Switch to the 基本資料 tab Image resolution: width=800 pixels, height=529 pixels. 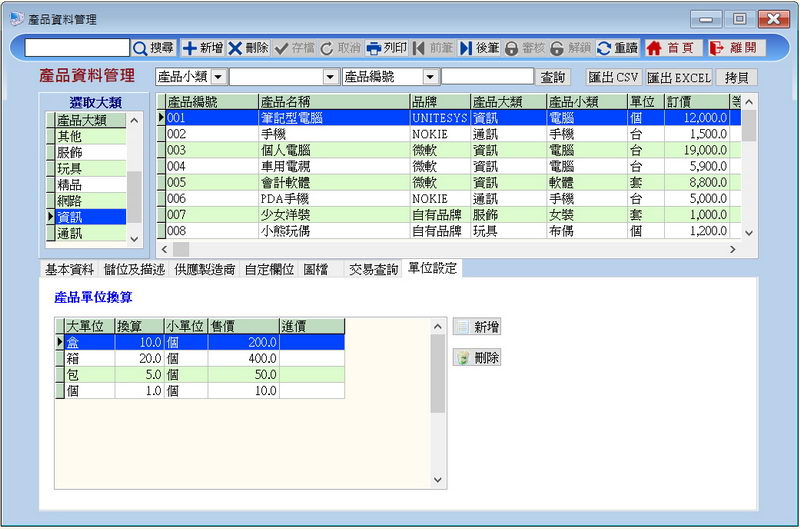(x=70, y=269)
